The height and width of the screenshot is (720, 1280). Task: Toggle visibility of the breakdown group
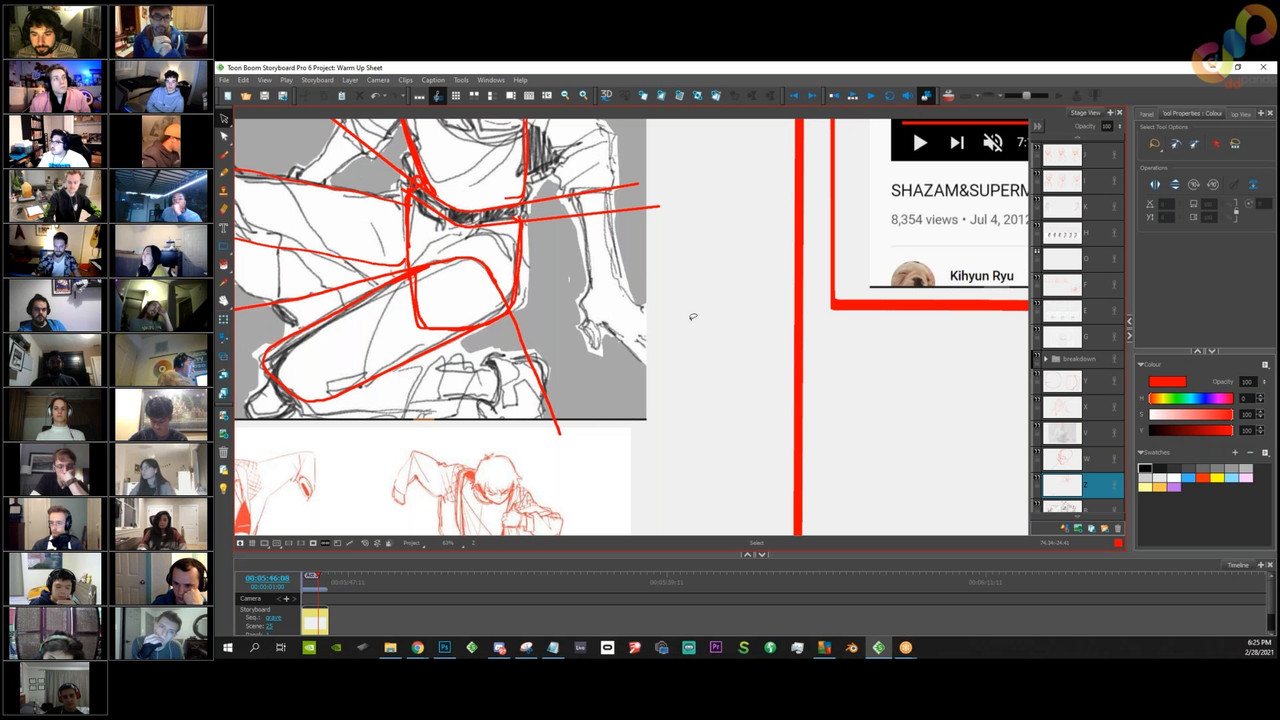(1037, 355)
